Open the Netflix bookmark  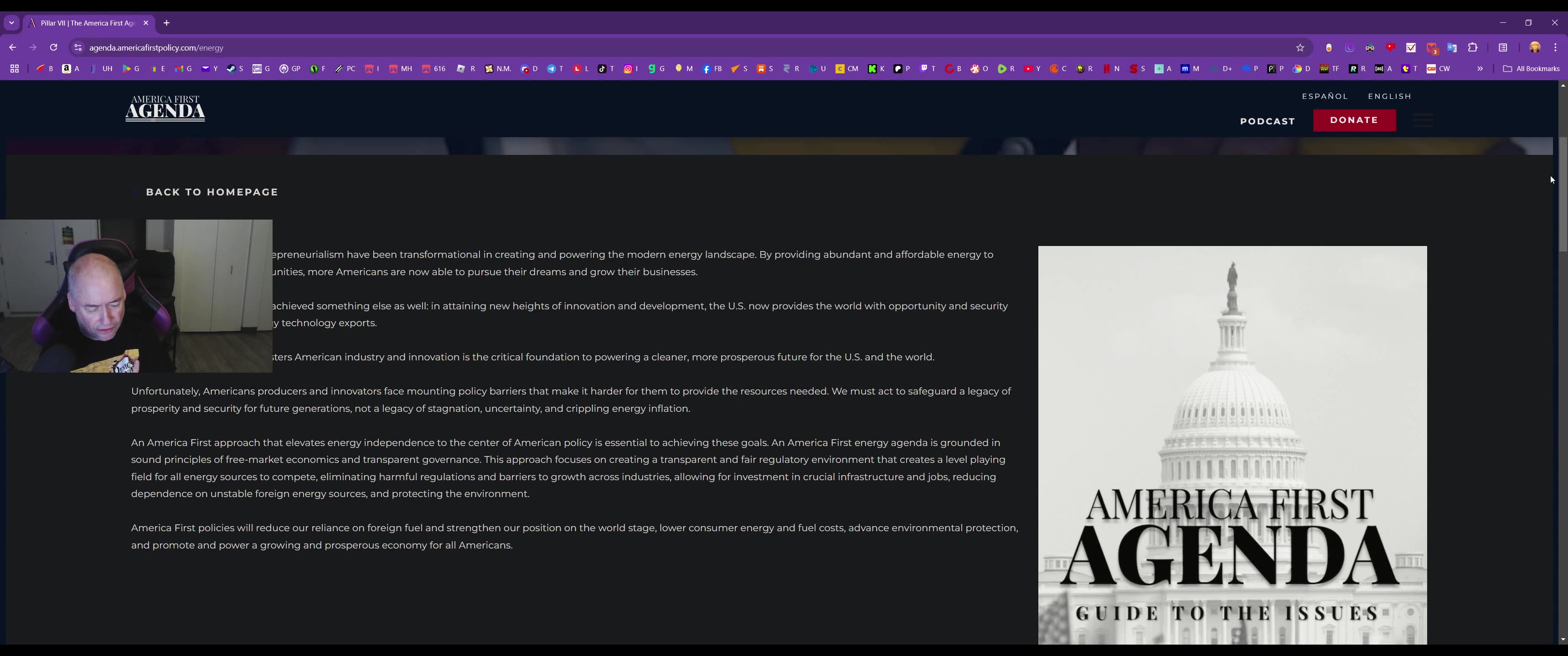pos(1107,69)
